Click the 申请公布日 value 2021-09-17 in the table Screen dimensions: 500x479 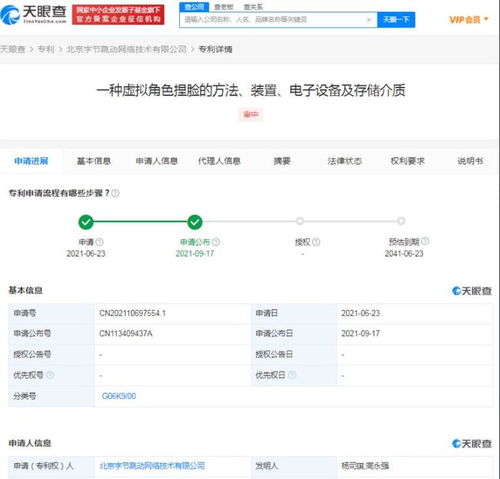[360, 334]
